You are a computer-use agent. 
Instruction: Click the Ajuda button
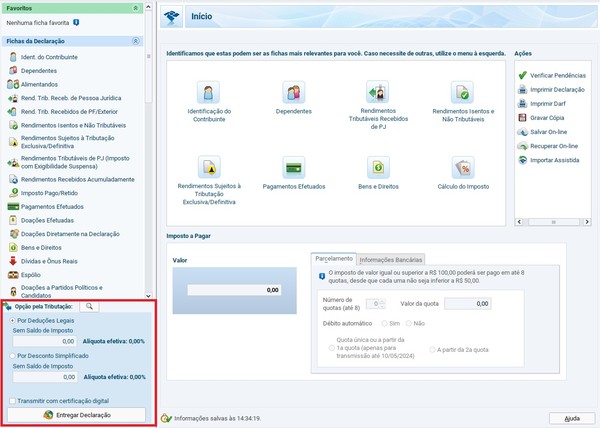coord(571,417)
